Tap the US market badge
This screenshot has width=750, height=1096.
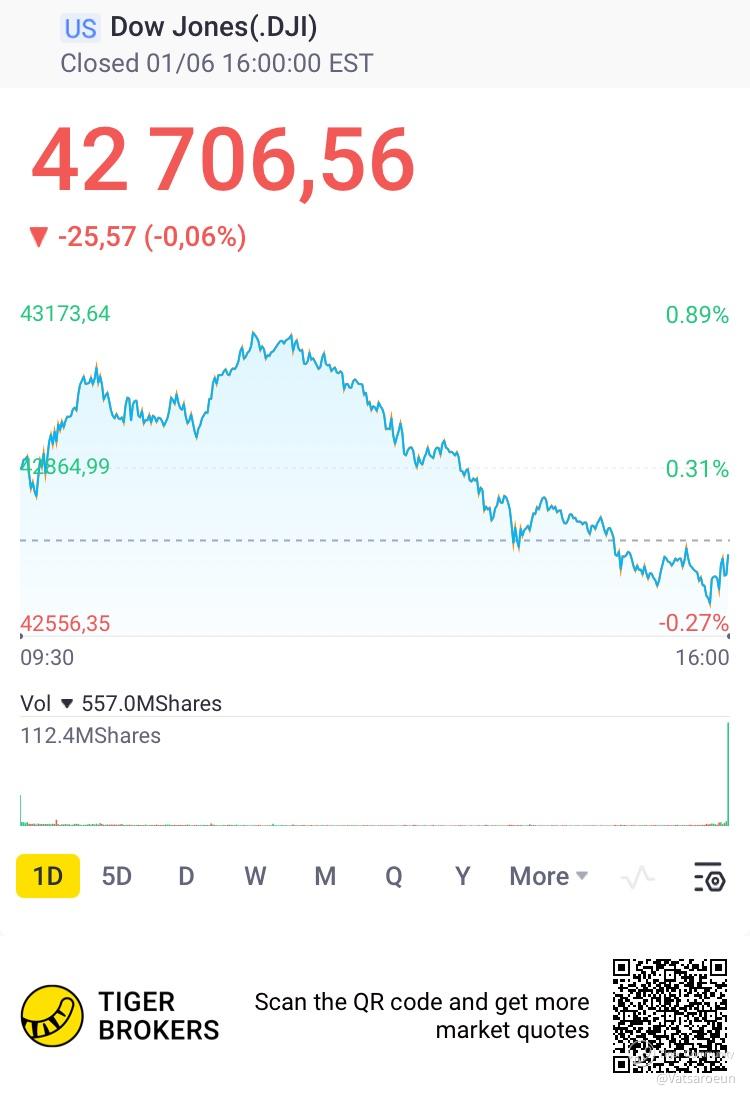[80, 28]
